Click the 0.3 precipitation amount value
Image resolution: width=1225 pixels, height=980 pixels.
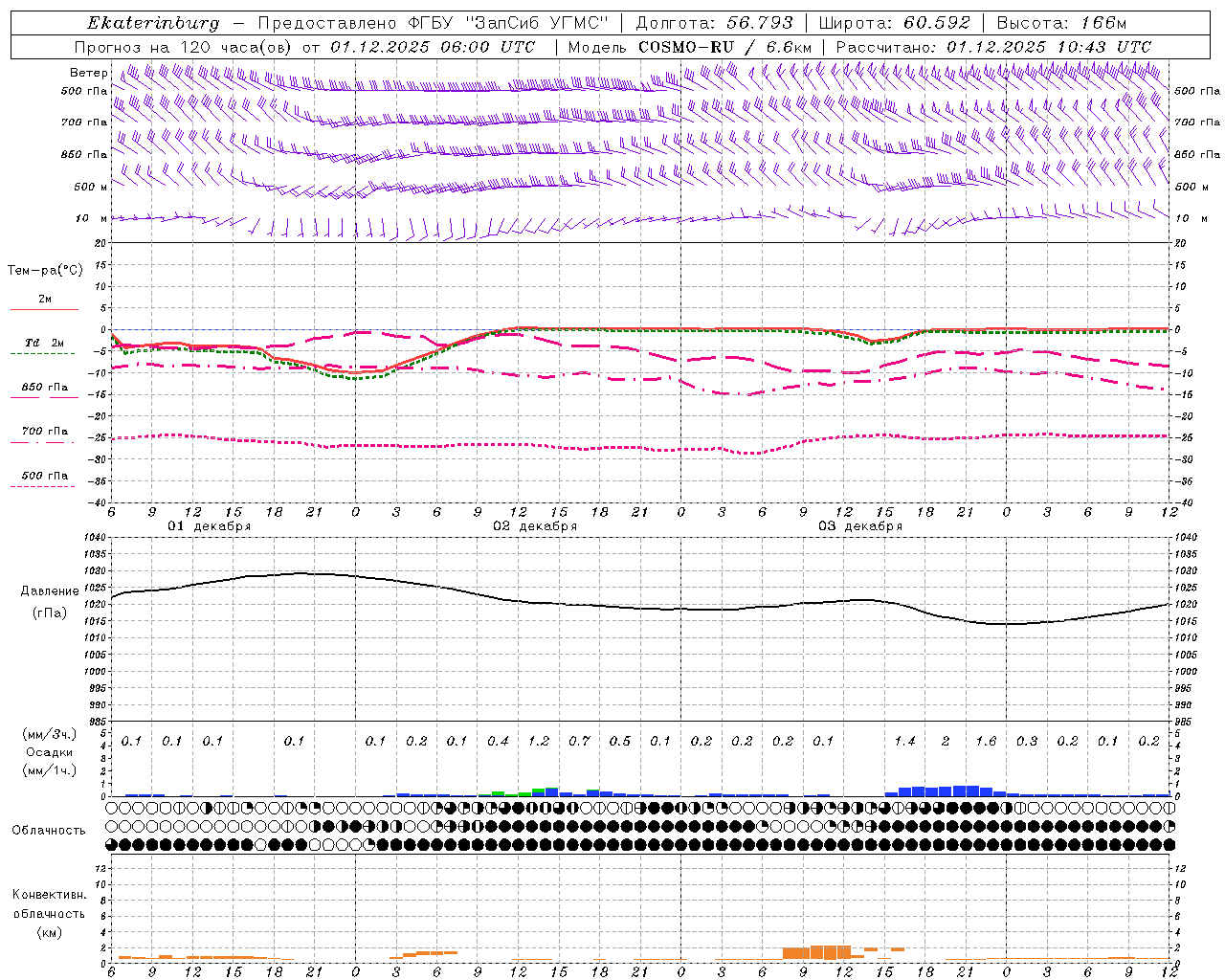[1027, 742]
